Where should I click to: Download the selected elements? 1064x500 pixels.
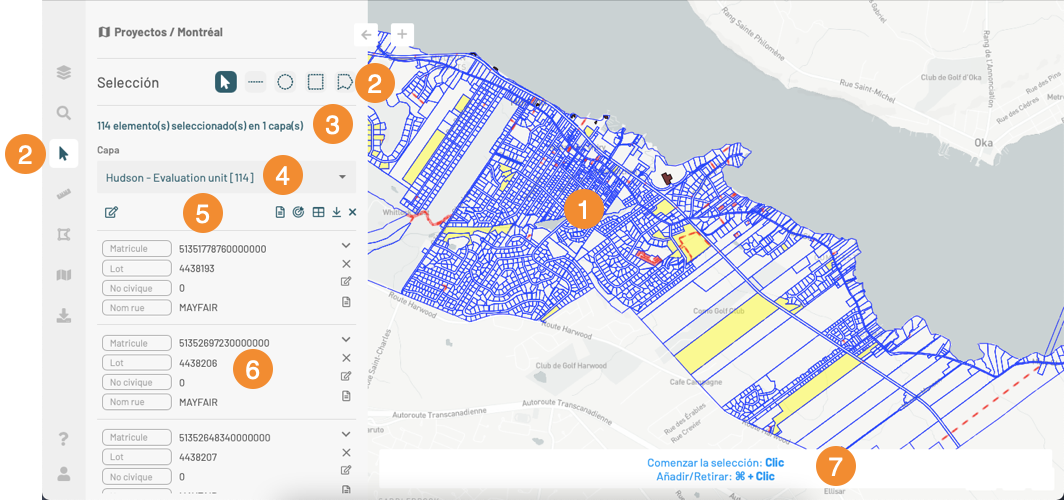tap(336, 212)
